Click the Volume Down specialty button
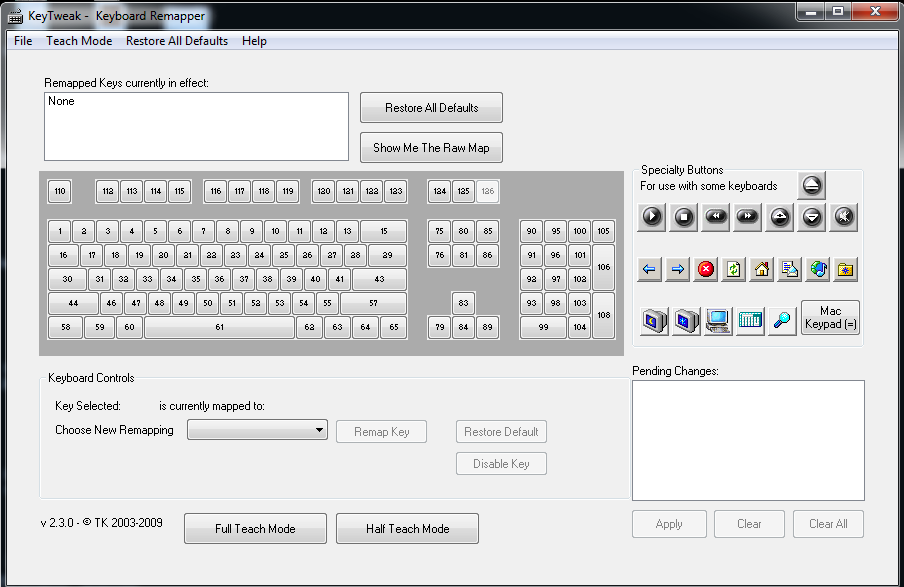This screenshot has height=587, width=904. coord(812,217)
